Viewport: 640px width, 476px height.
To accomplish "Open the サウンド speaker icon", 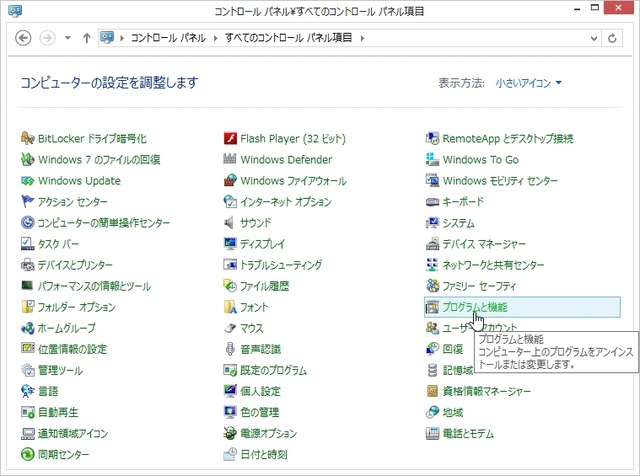I will coord(230,222).
